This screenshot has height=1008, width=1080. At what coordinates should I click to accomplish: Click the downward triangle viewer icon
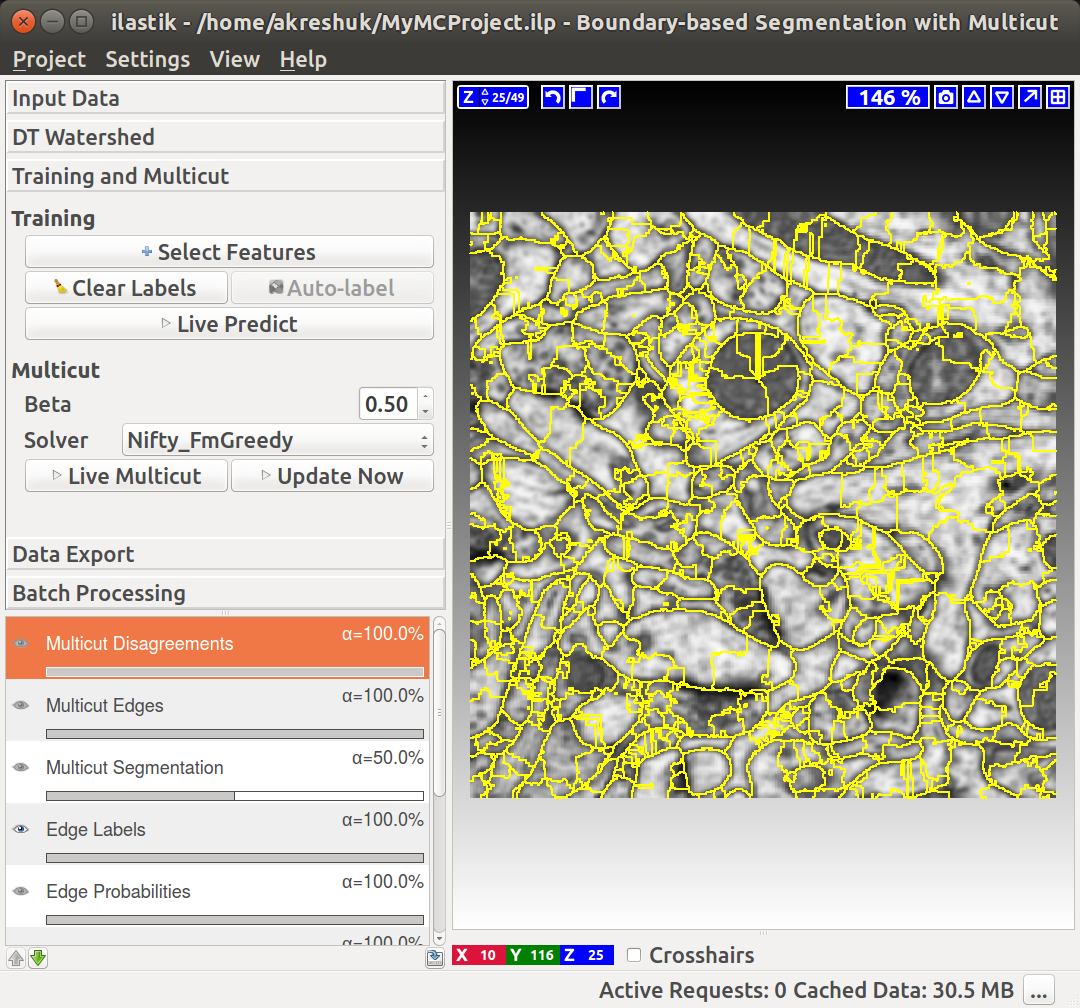coord(1002,97)
